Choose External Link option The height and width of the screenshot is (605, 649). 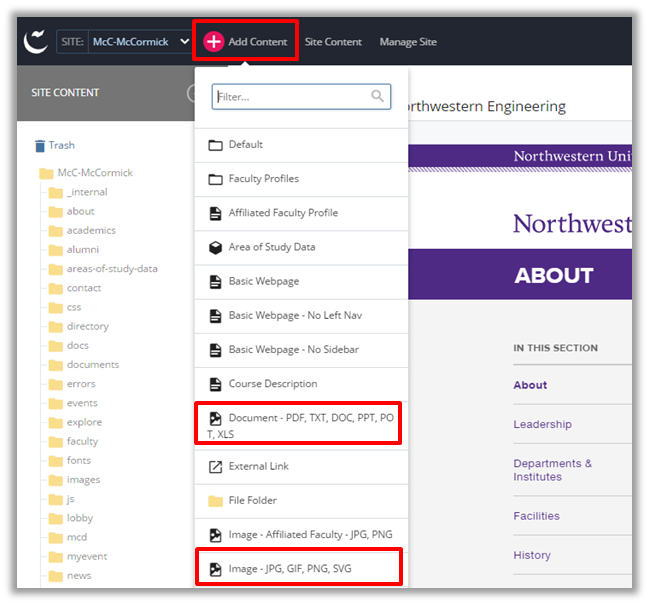pos(301,467)
